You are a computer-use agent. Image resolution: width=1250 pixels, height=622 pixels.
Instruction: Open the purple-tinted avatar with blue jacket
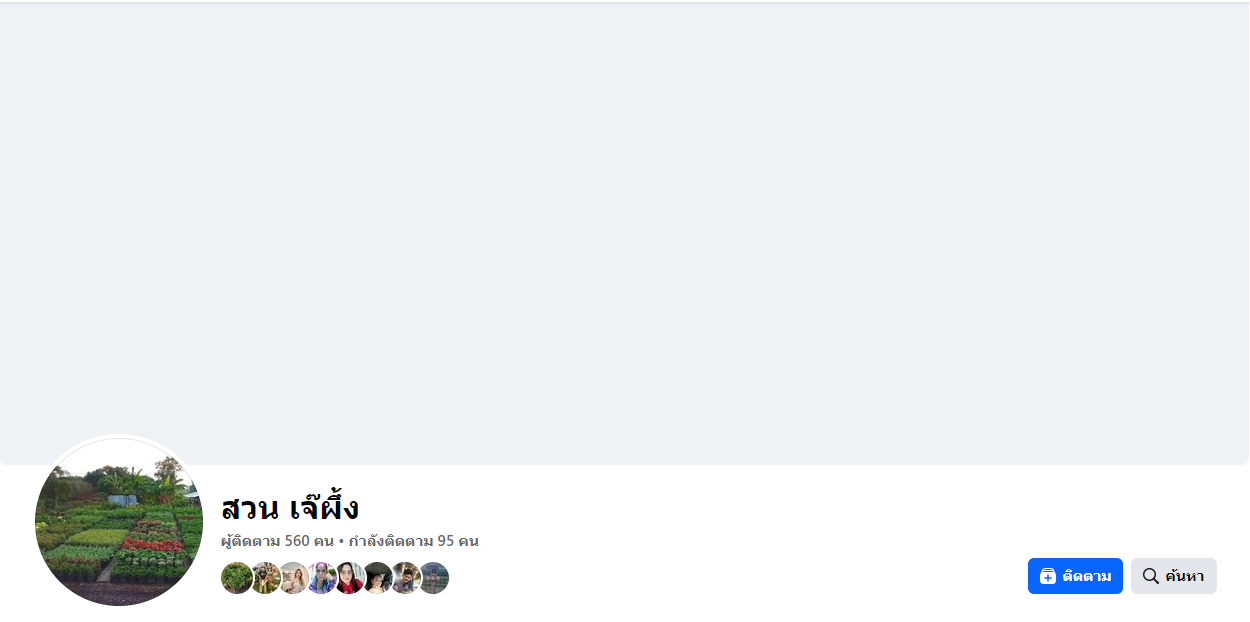pyautogui.click(x=321, y=578)
